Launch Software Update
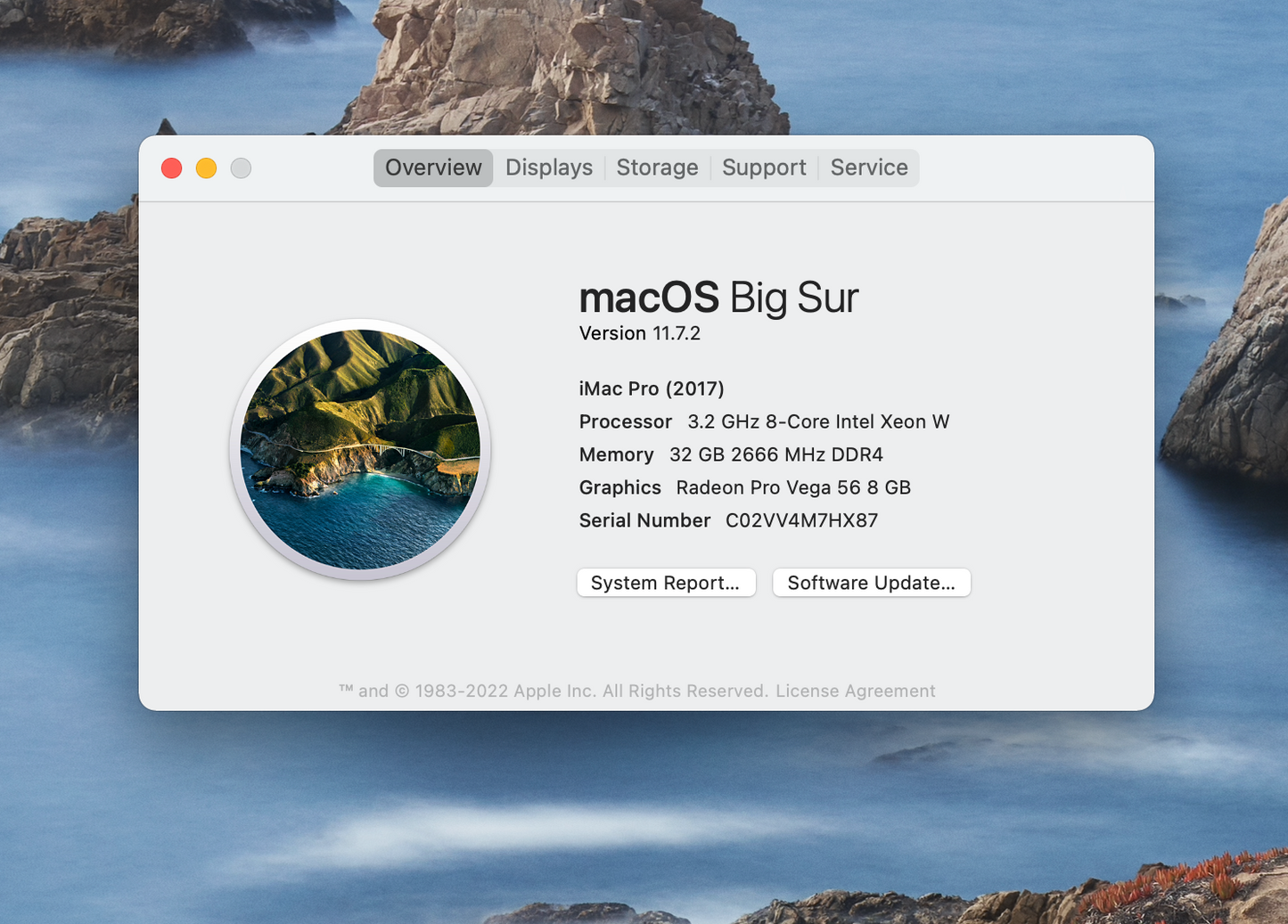Viewport: 1288px width, 924px height. (871, 583)
